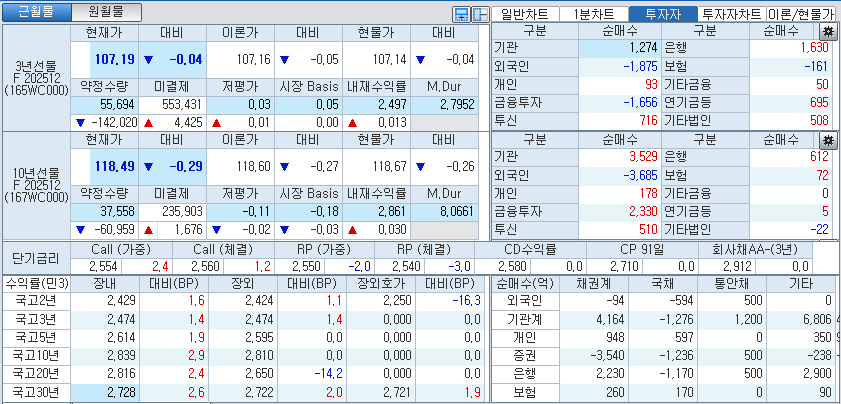The height and width of the screenshot is (404, 841).
Task: Click the 연기금등 value 695
Action: (x=820, y=103)
